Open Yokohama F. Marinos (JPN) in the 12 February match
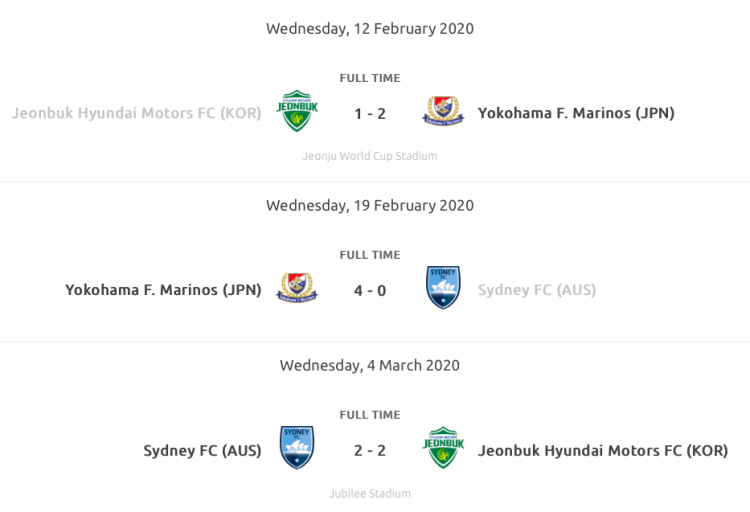This screenshot has height=512, width=750. 576,113
